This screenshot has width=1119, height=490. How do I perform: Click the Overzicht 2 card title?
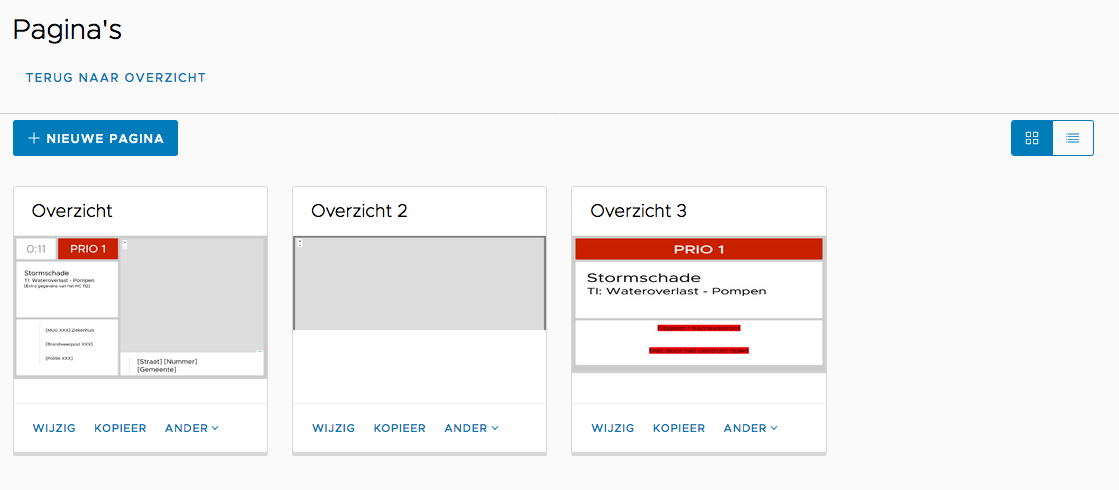359,211
